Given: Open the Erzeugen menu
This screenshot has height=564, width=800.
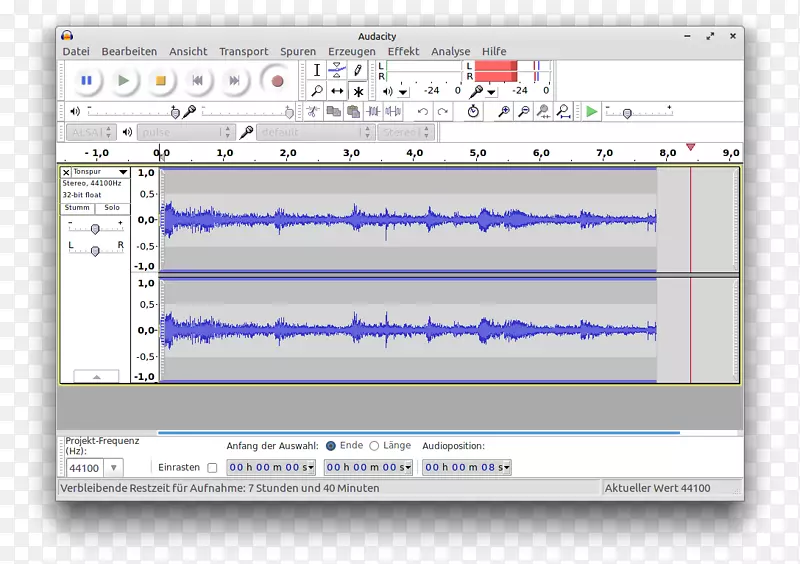Looking at the screenshot, I should [352, 52].
